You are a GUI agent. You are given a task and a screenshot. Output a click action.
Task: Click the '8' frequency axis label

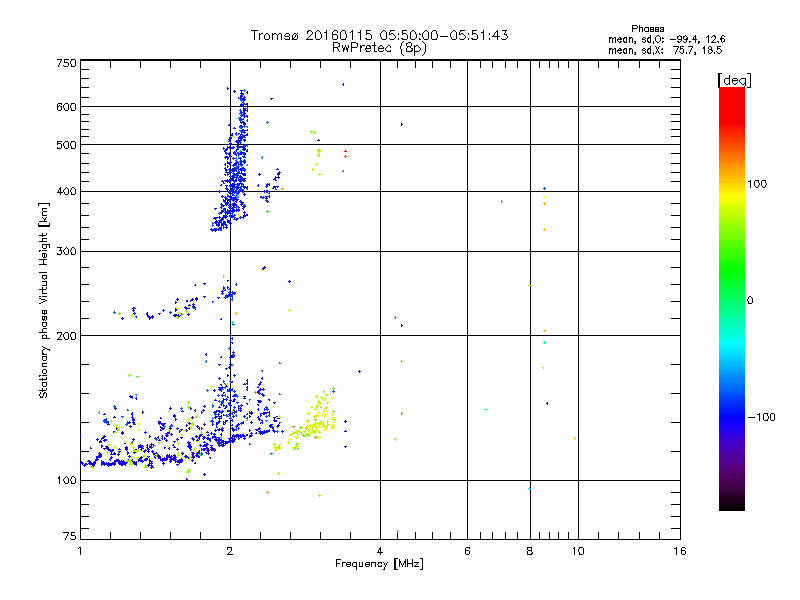tap(530, 551)
